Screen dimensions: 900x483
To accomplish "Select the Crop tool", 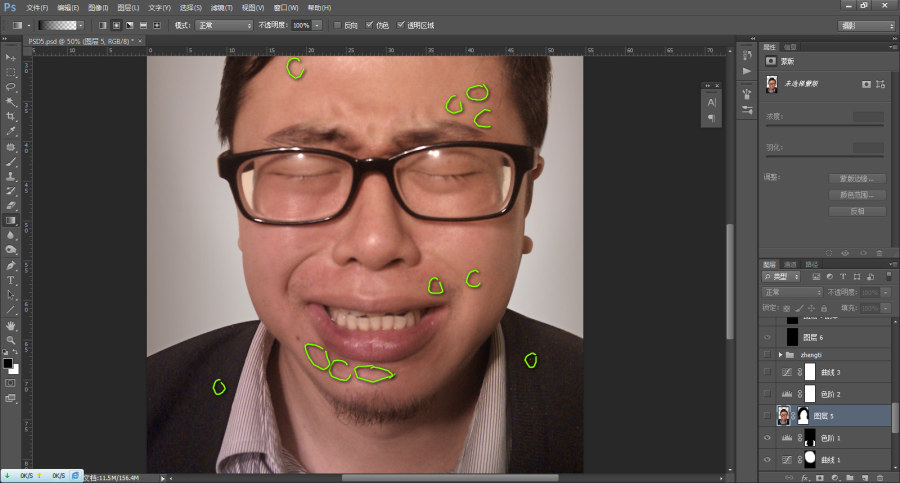I will 10,117.
